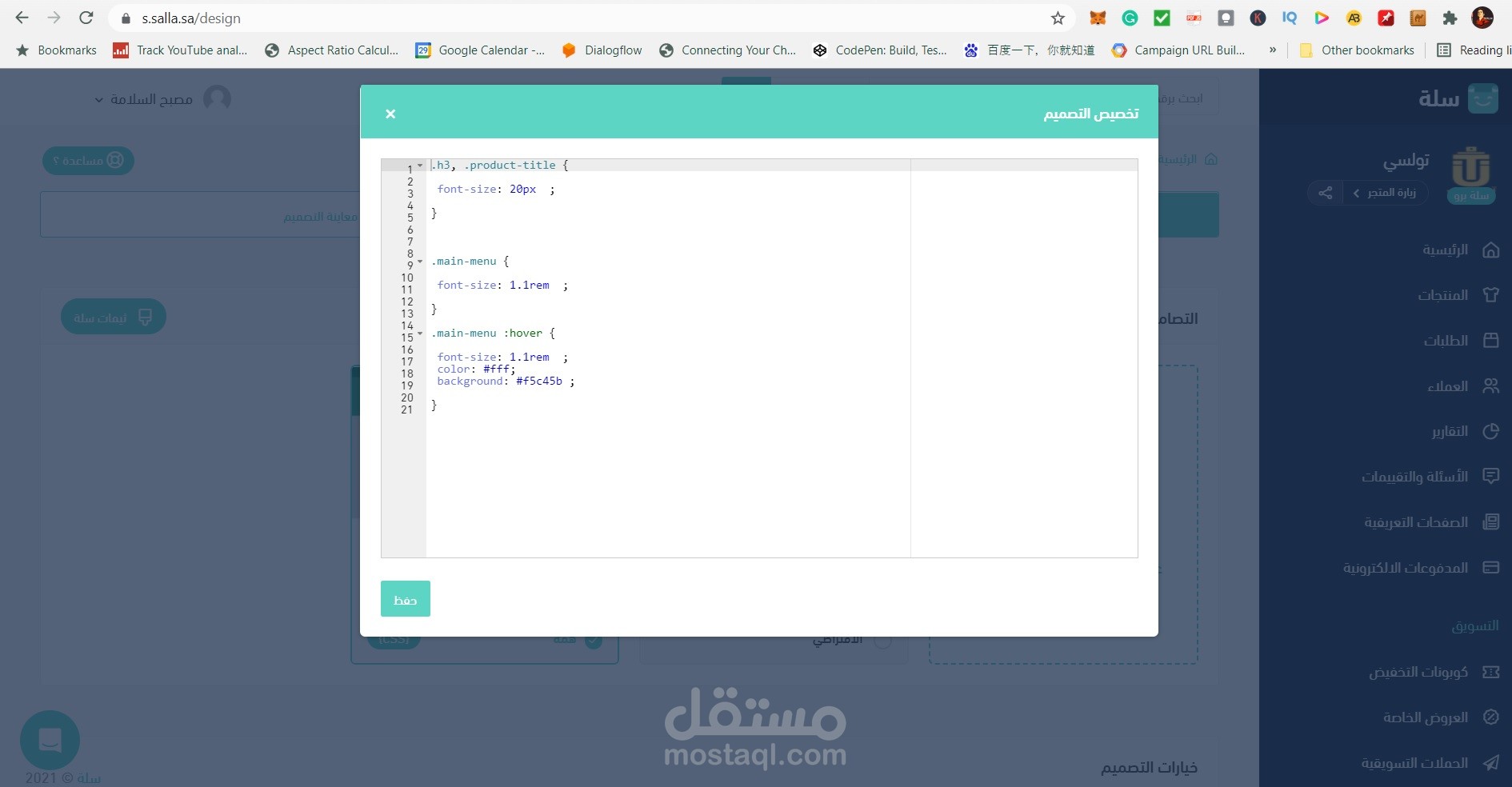The height and width of the screenshot is (787, 1512).
Task: Click the MetaMask fox extension icon
Action: pos(1098,18)
